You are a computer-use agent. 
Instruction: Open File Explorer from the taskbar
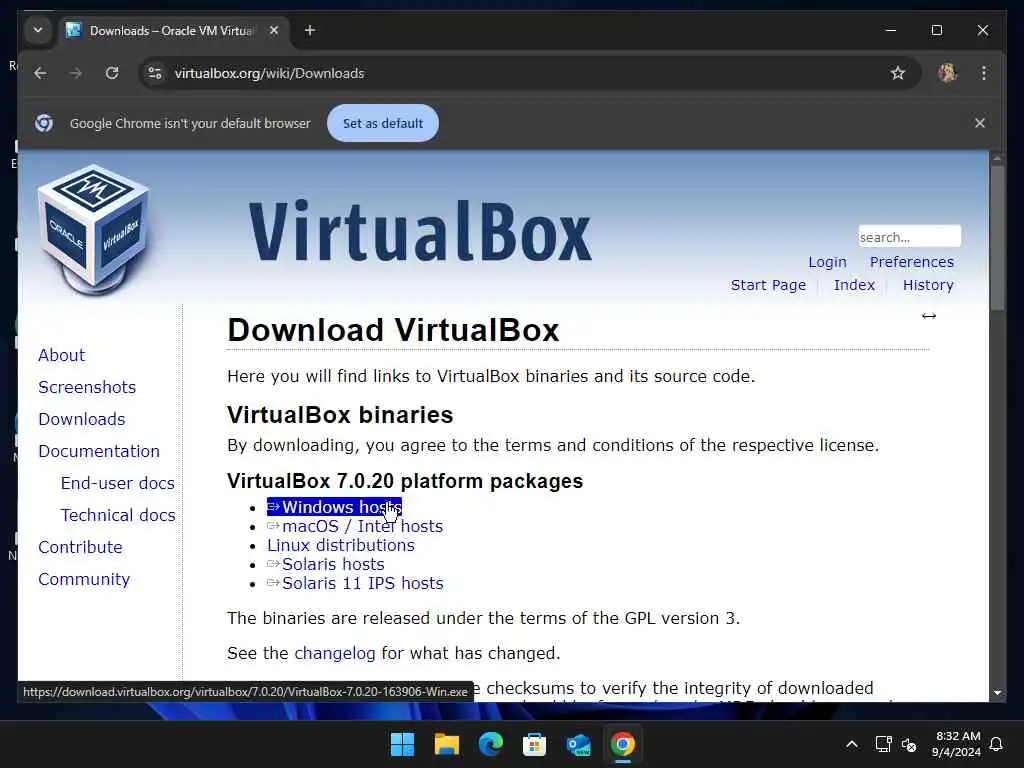point(447,744)
